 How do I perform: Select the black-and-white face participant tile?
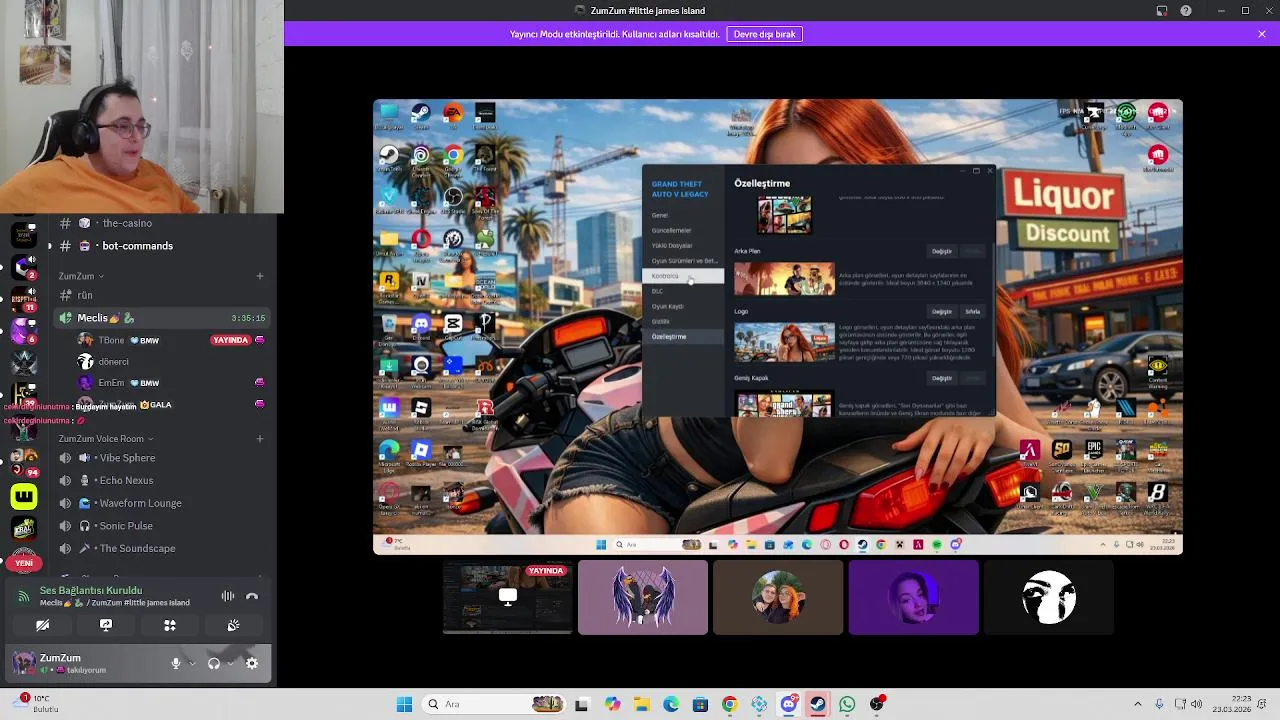pos(1049,597)
